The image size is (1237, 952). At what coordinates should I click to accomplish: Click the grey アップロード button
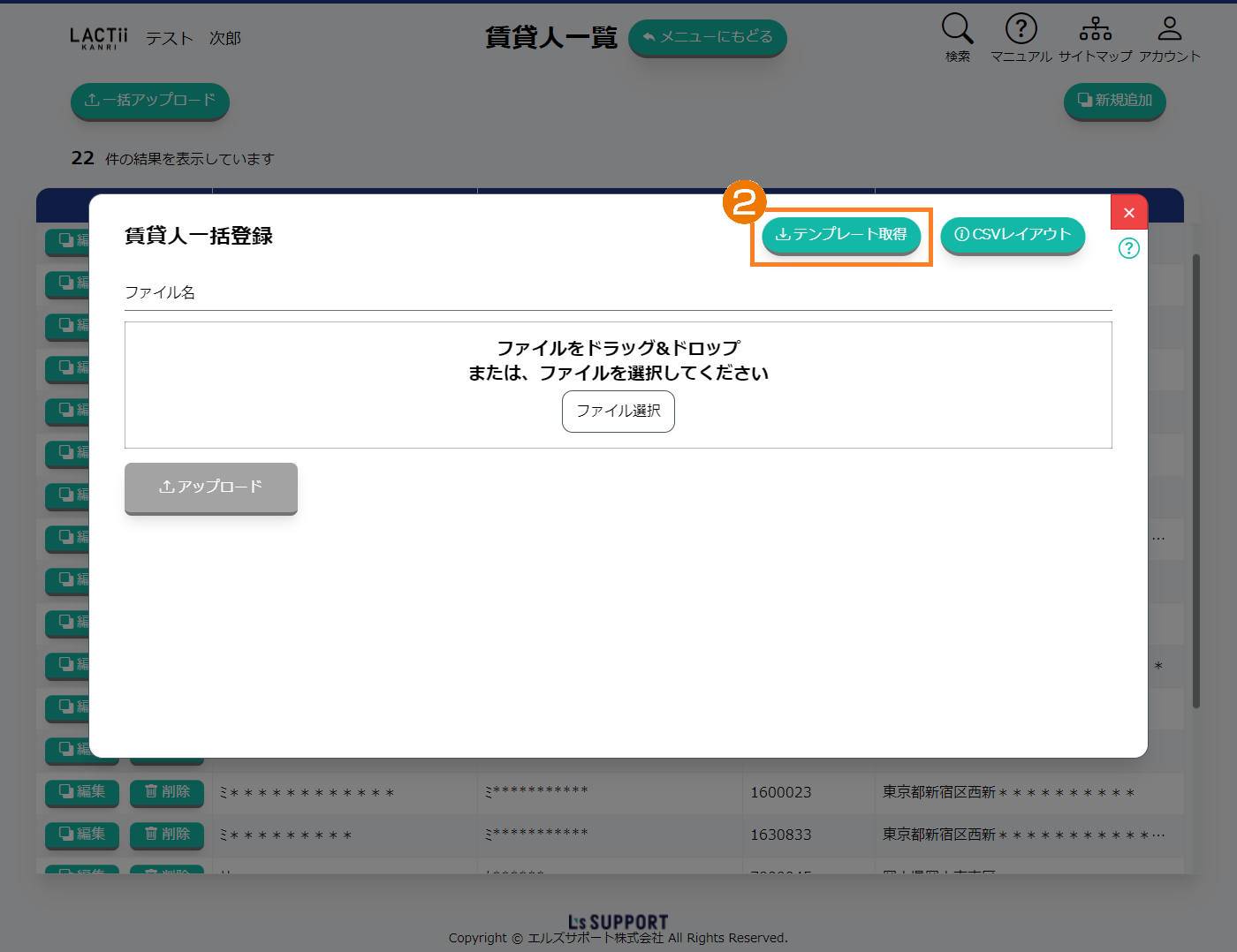(x=211, y=487)
